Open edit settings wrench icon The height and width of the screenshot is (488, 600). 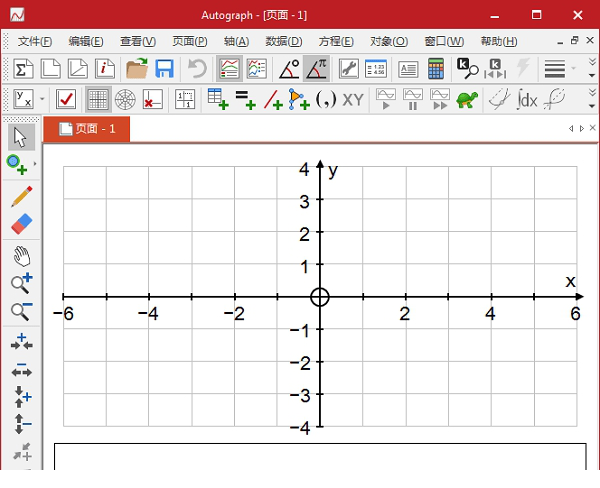[x=349, y=69]
